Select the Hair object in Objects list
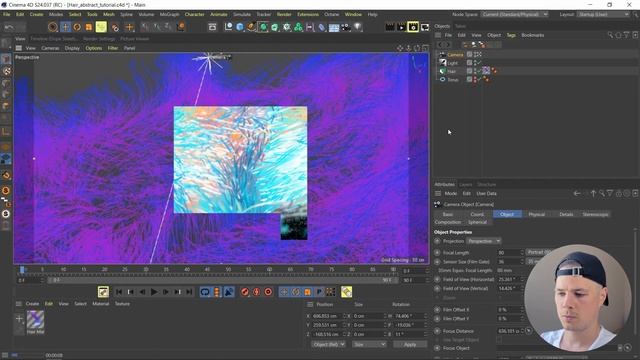 pyautogui.click(x=451, y=71)
